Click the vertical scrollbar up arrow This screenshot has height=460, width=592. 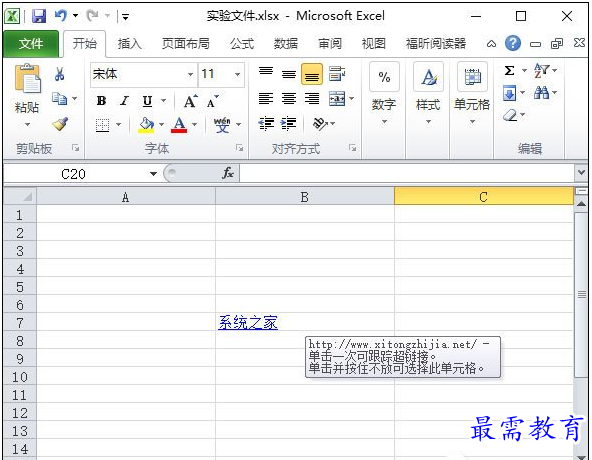tap(581, 204)
